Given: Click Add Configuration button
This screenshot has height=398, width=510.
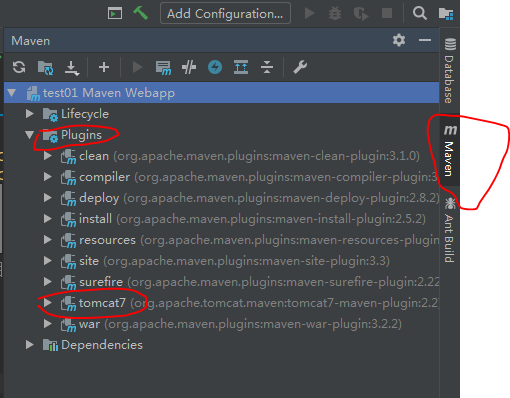Looking at the screenshot, I should (x=225, y=13).
